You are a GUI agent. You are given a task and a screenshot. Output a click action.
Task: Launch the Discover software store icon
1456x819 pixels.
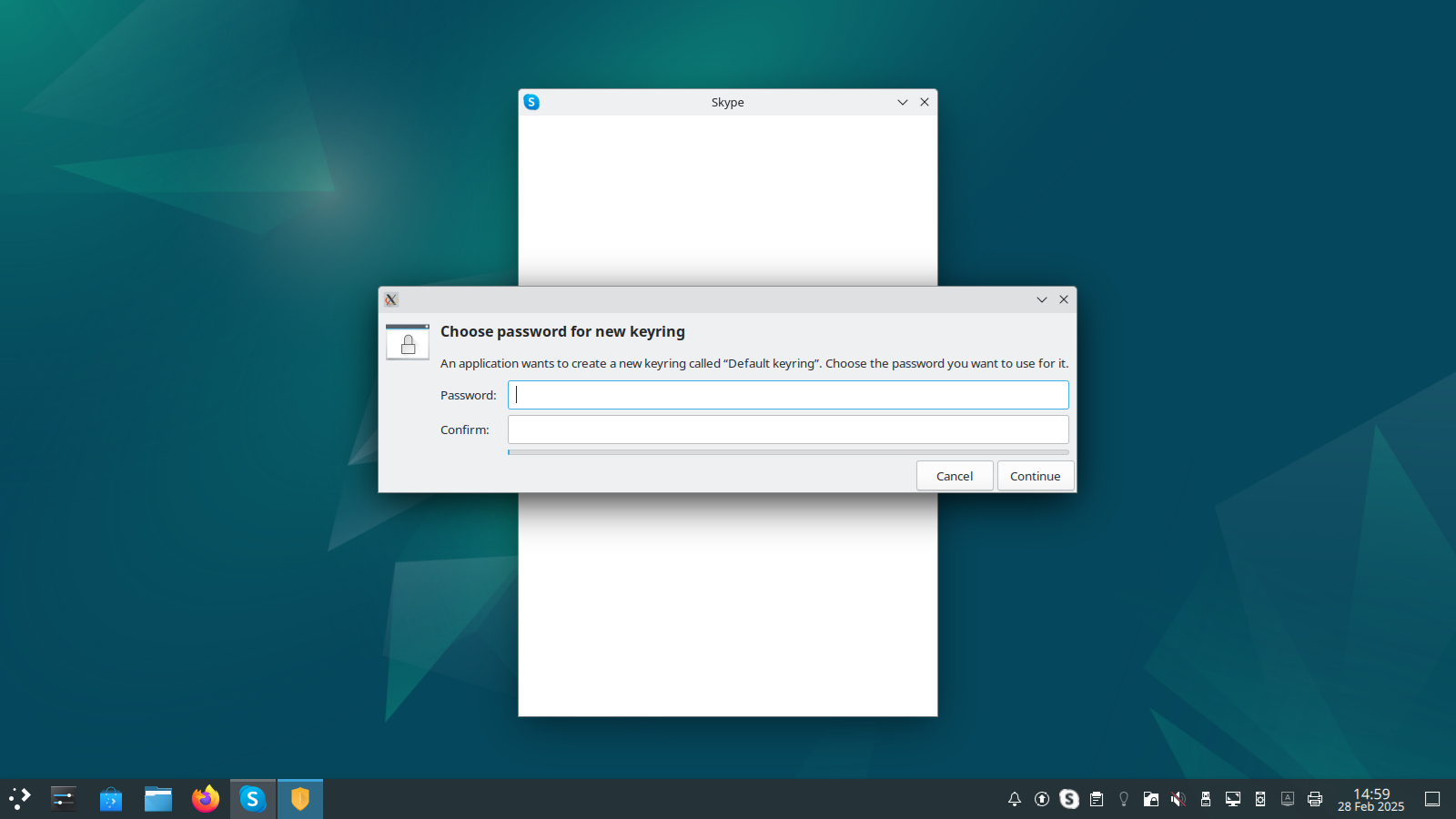(x=111, y=799)
